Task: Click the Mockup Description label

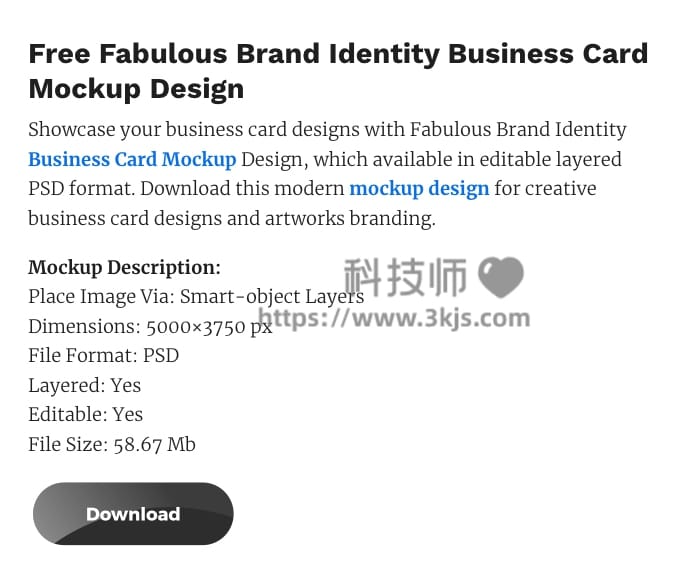Action: 125,267
